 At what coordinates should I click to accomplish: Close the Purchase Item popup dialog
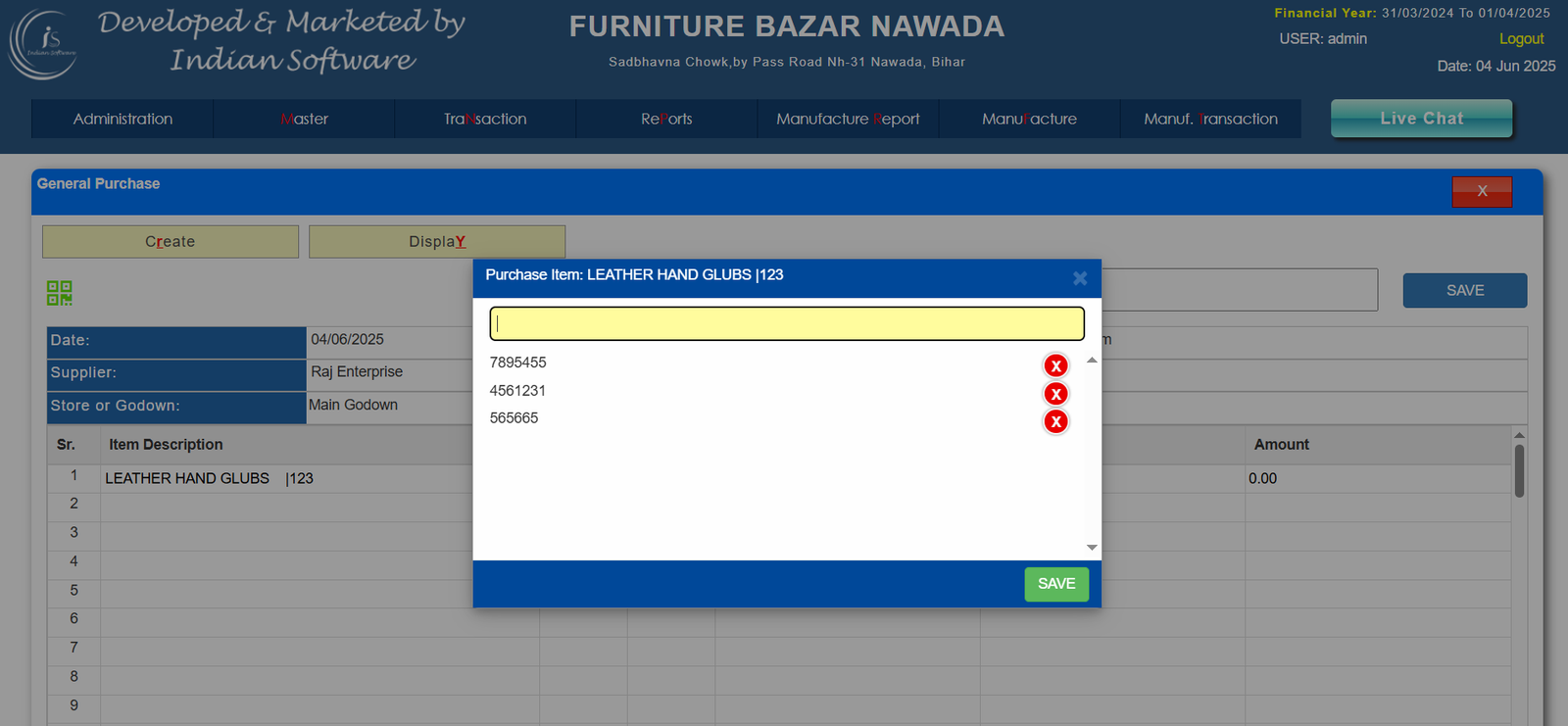1080,278
